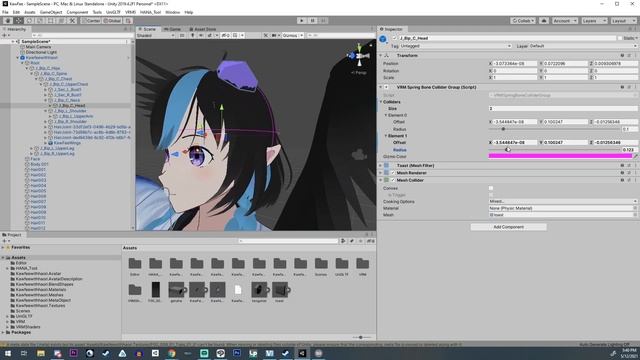Screen dimensions: 640x360
Task: Open the cloud Services icon
Action: point(544,20)
